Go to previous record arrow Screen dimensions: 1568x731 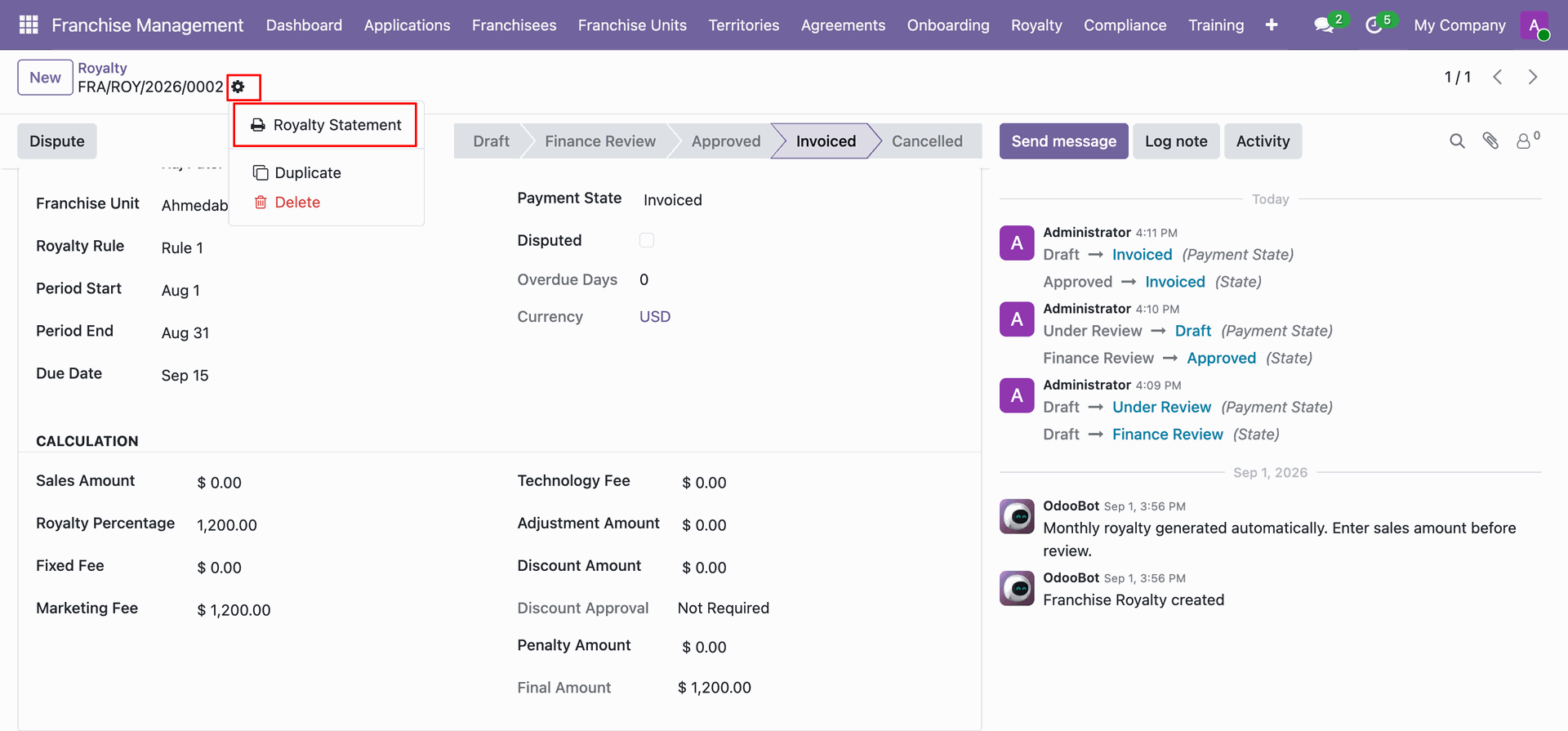1498,77
